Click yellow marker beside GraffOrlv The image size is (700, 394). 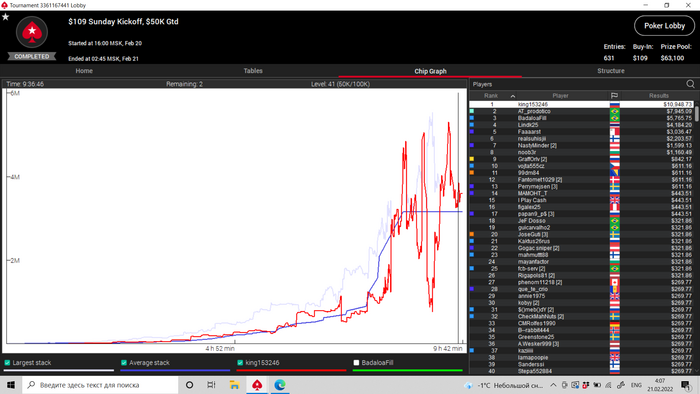point(472,159)
